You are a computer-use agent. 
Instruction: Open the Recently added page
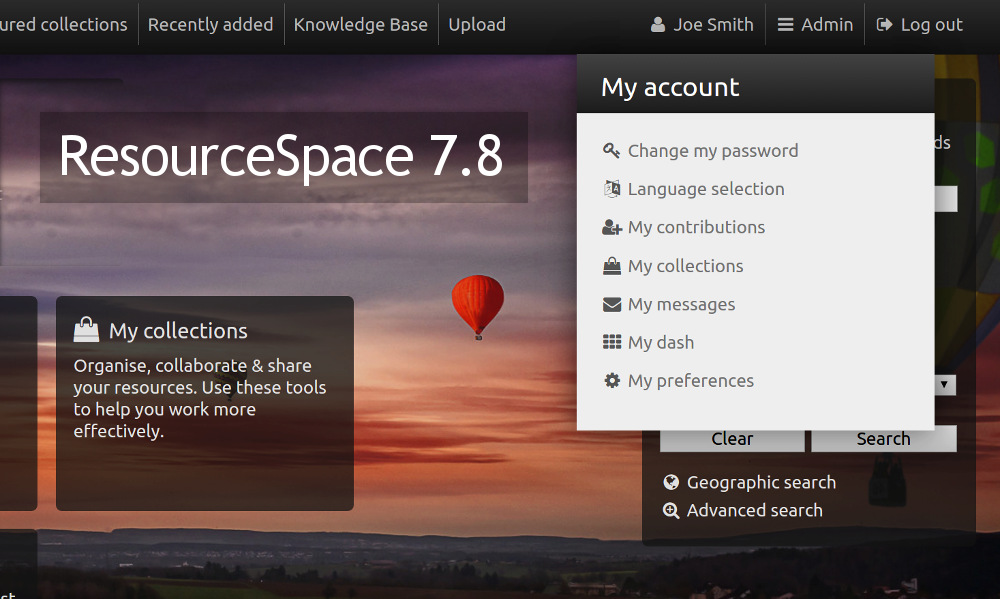tap(210, 25)
